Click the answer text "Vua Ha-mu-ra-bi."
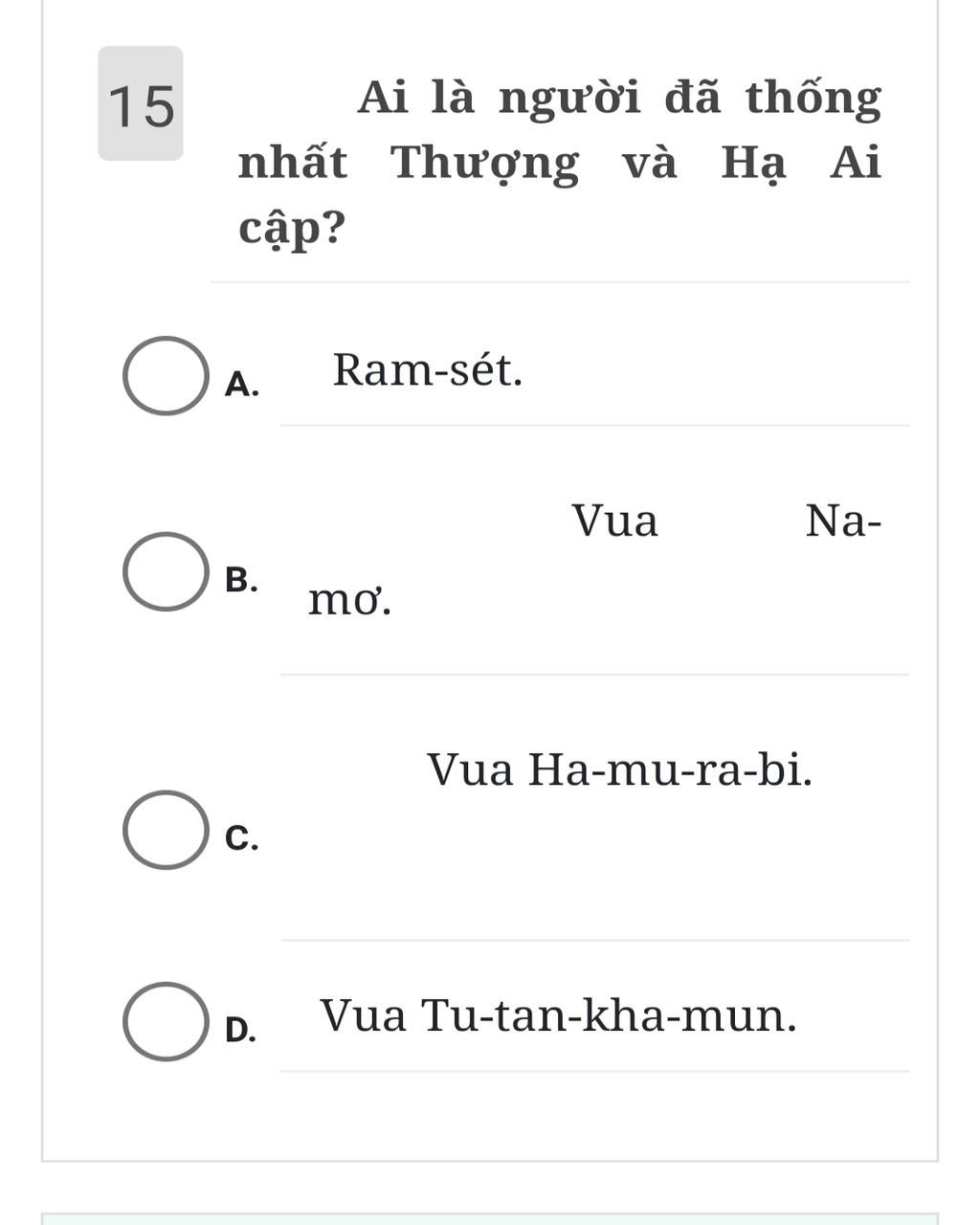 [619, 769]
